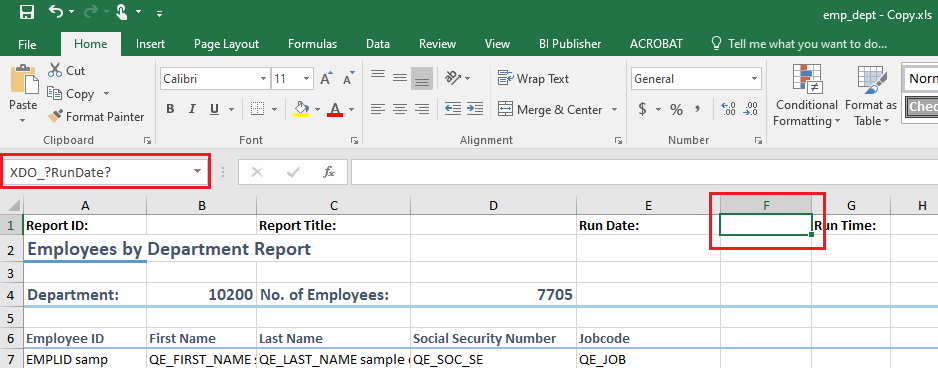Click Merge & Center button
Viewport: 938px width, 368px height.
tap(550, 110)
